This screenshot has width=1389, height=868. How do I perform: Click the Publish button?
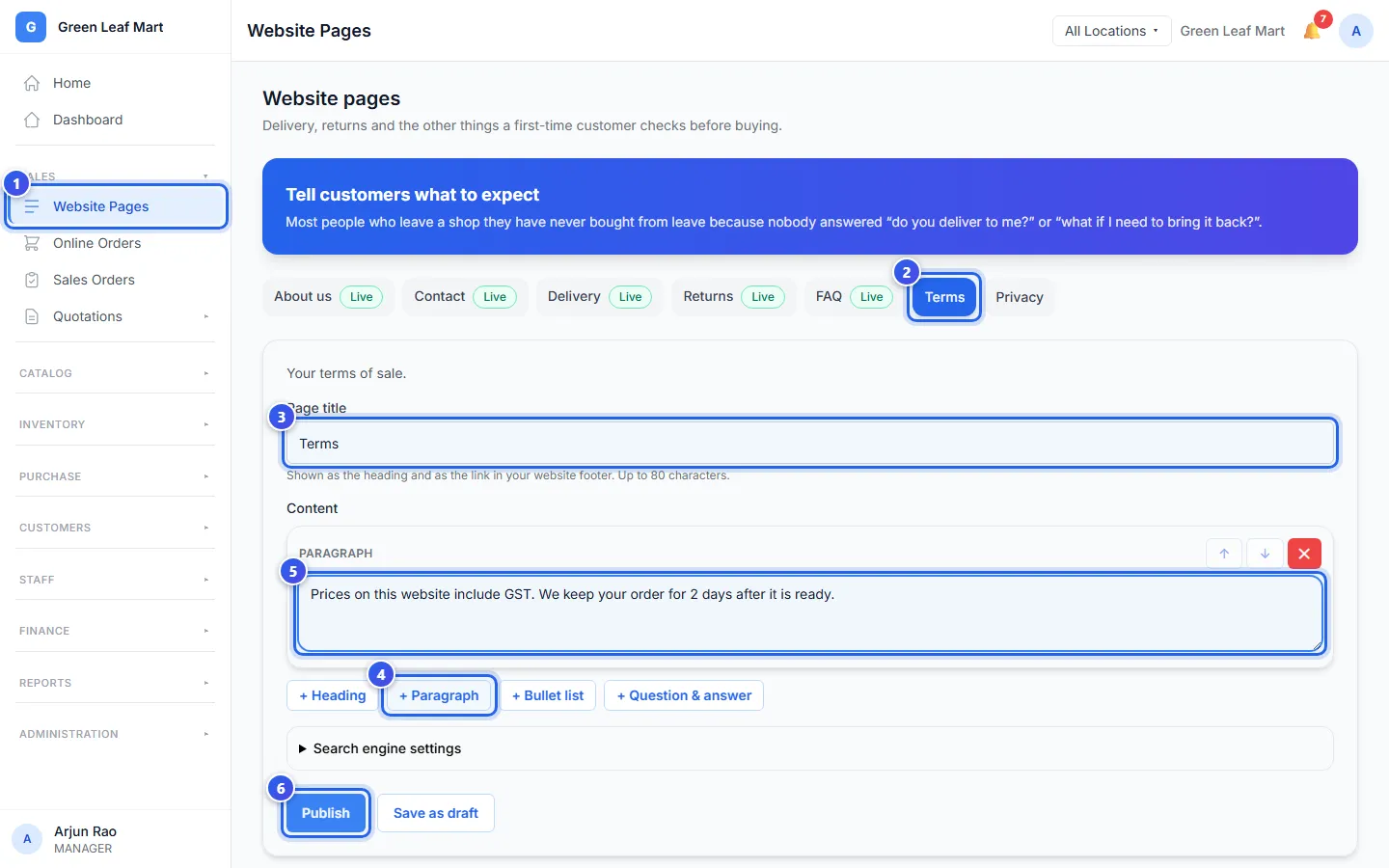point(326,813)
